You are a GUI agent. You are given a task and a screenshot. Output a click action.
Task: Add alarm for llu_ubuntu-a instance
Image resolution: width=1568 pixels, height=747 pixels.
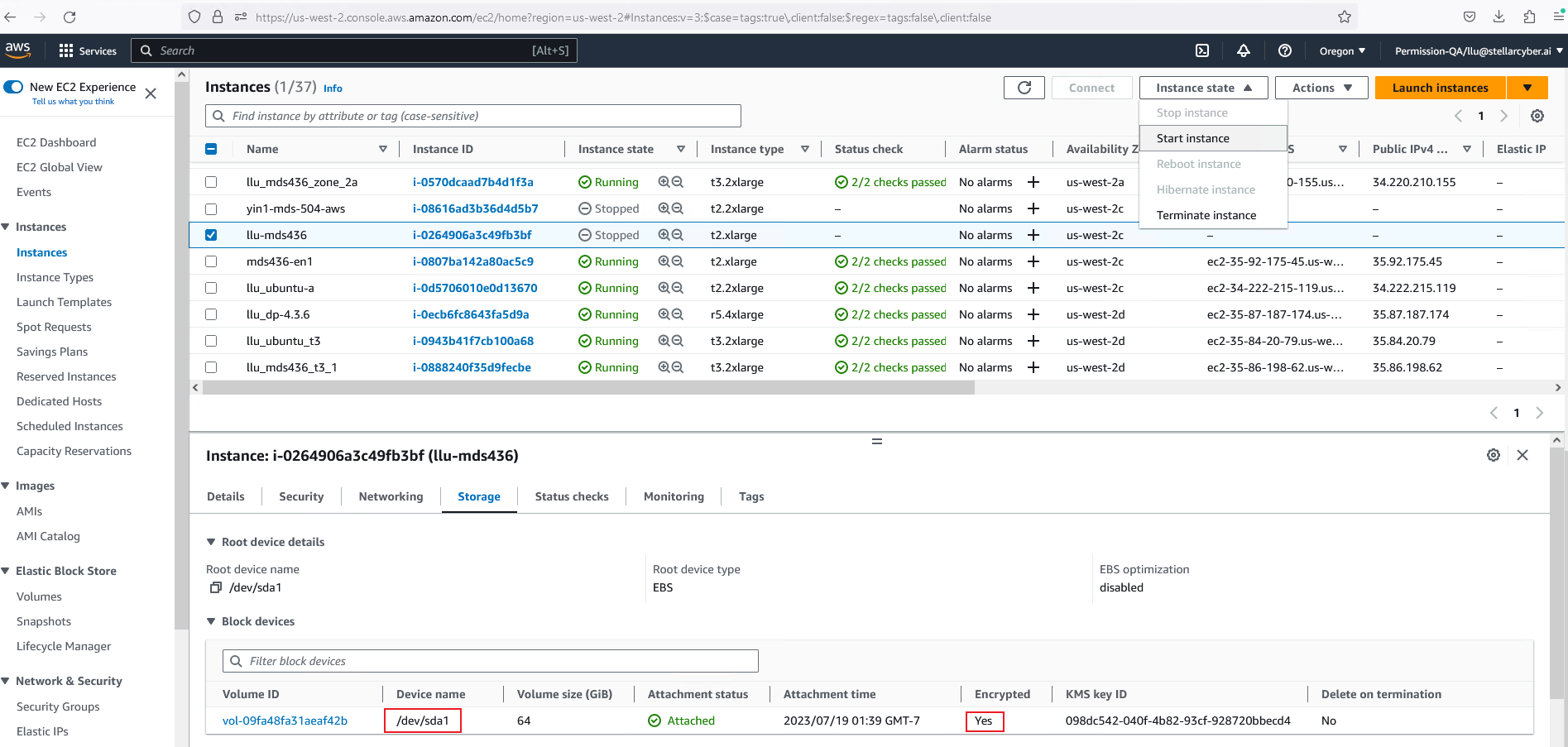(1033, 288)
